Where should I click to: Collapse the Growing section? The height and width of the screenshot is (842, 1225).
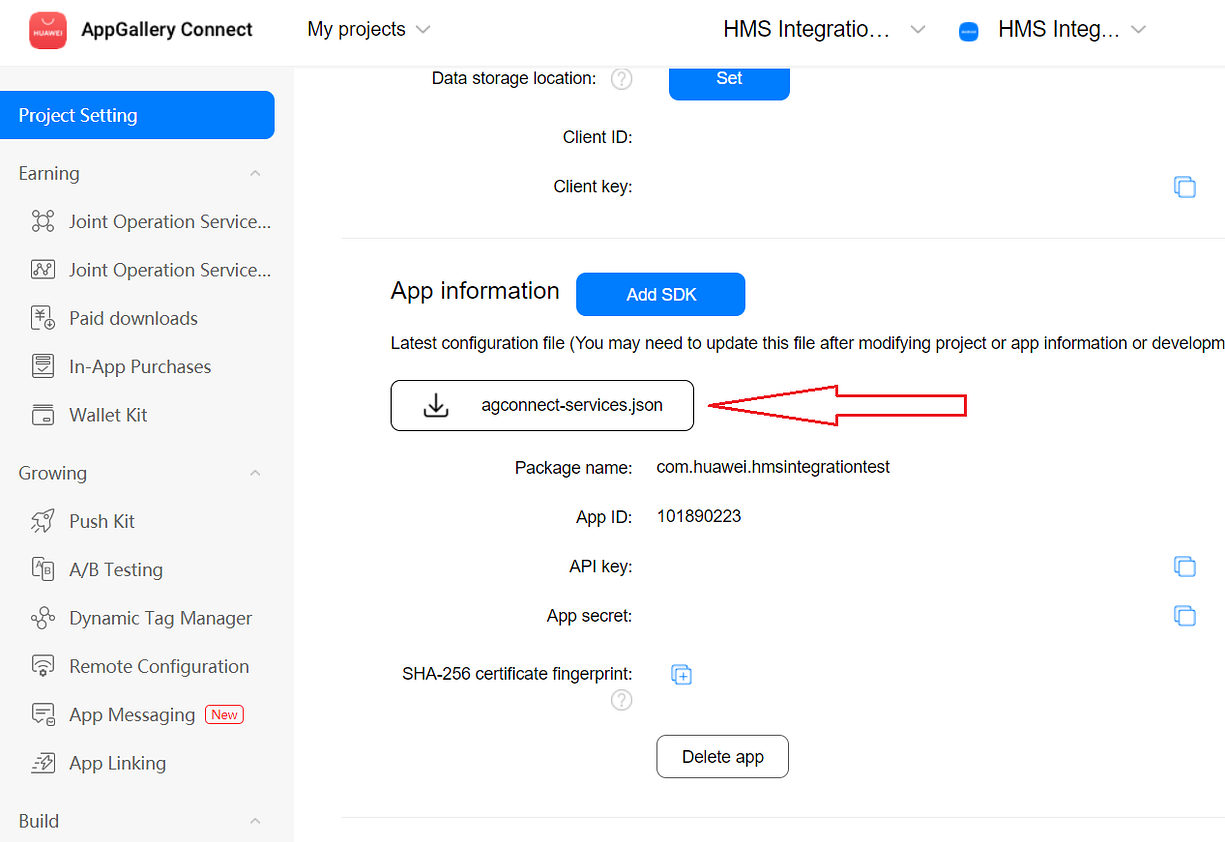click(x=255, y=473)
